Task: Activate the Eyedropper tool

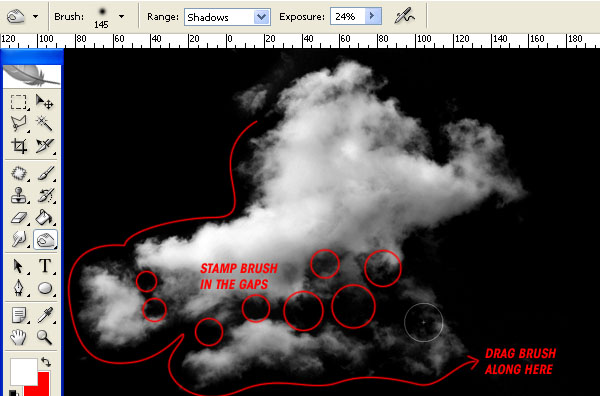Action: pos(45,315)
